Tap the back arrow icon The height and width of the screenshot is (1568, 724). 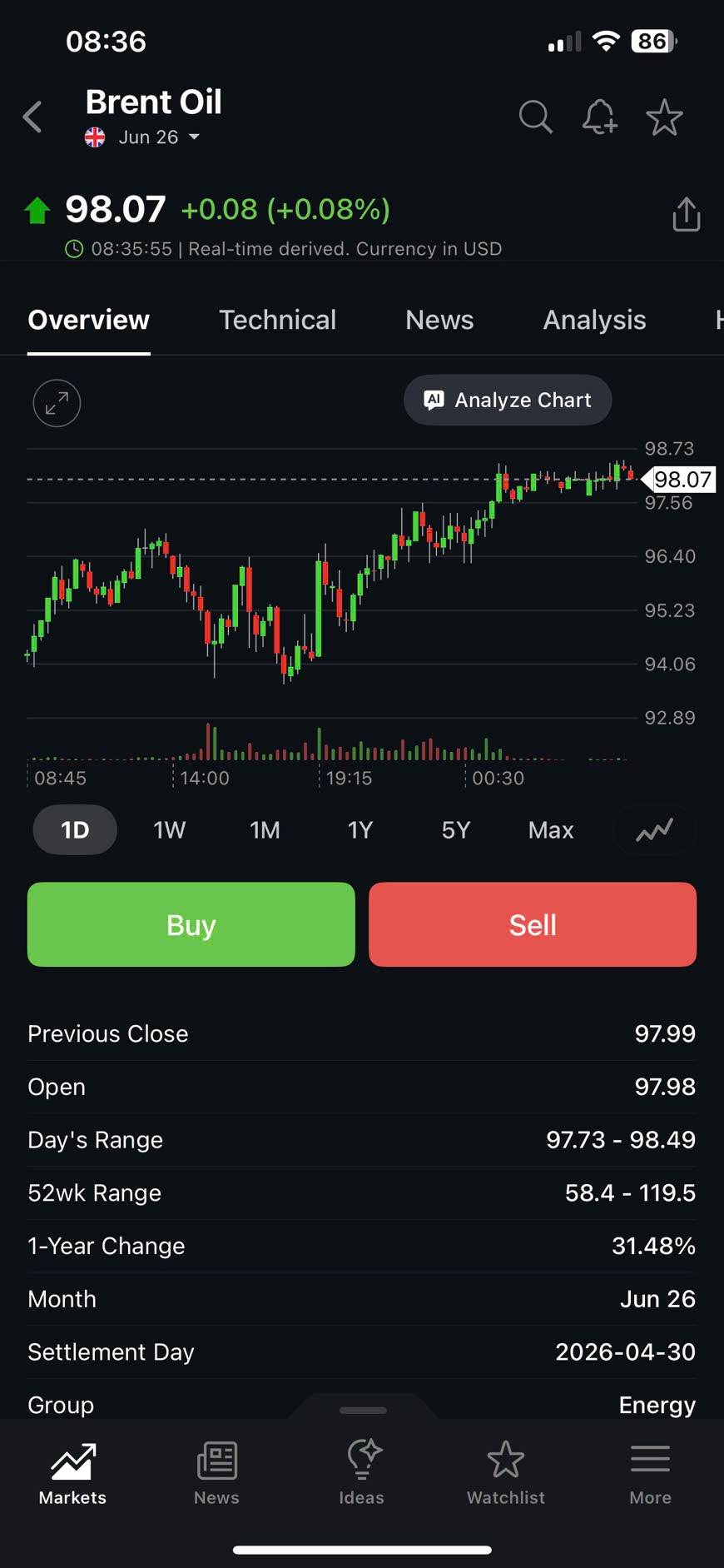(33, 117)
